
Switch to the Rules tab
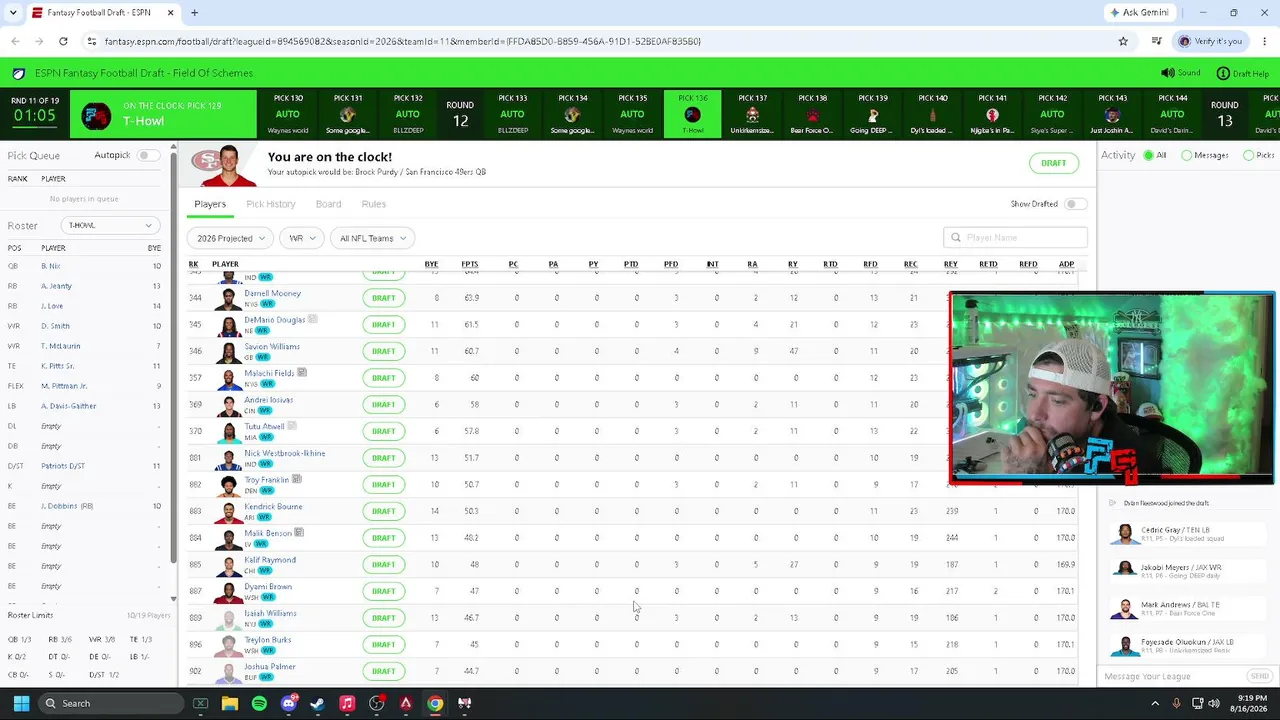(x=374, y=204)
